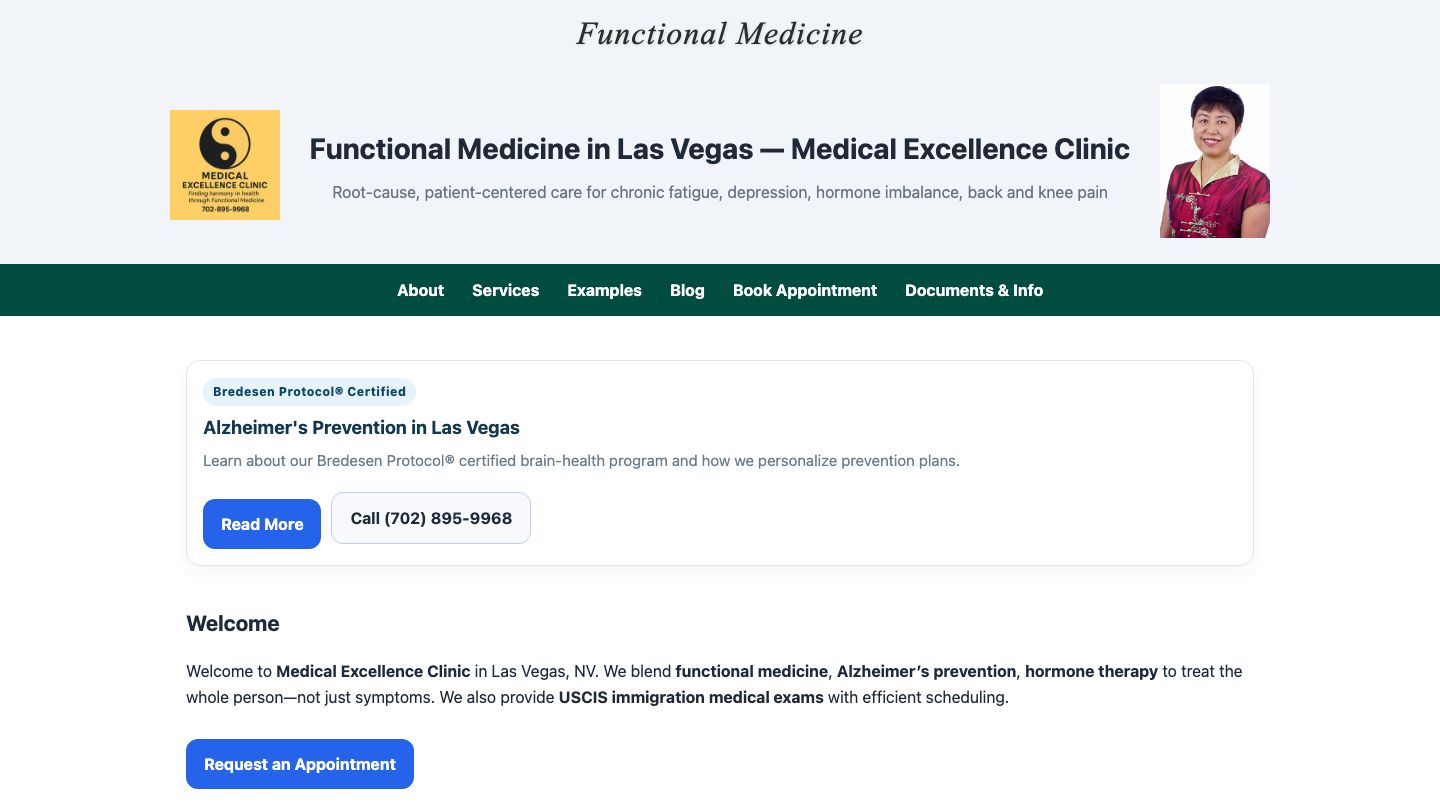Select Book Appointment in the navigation

click(805, 290)
